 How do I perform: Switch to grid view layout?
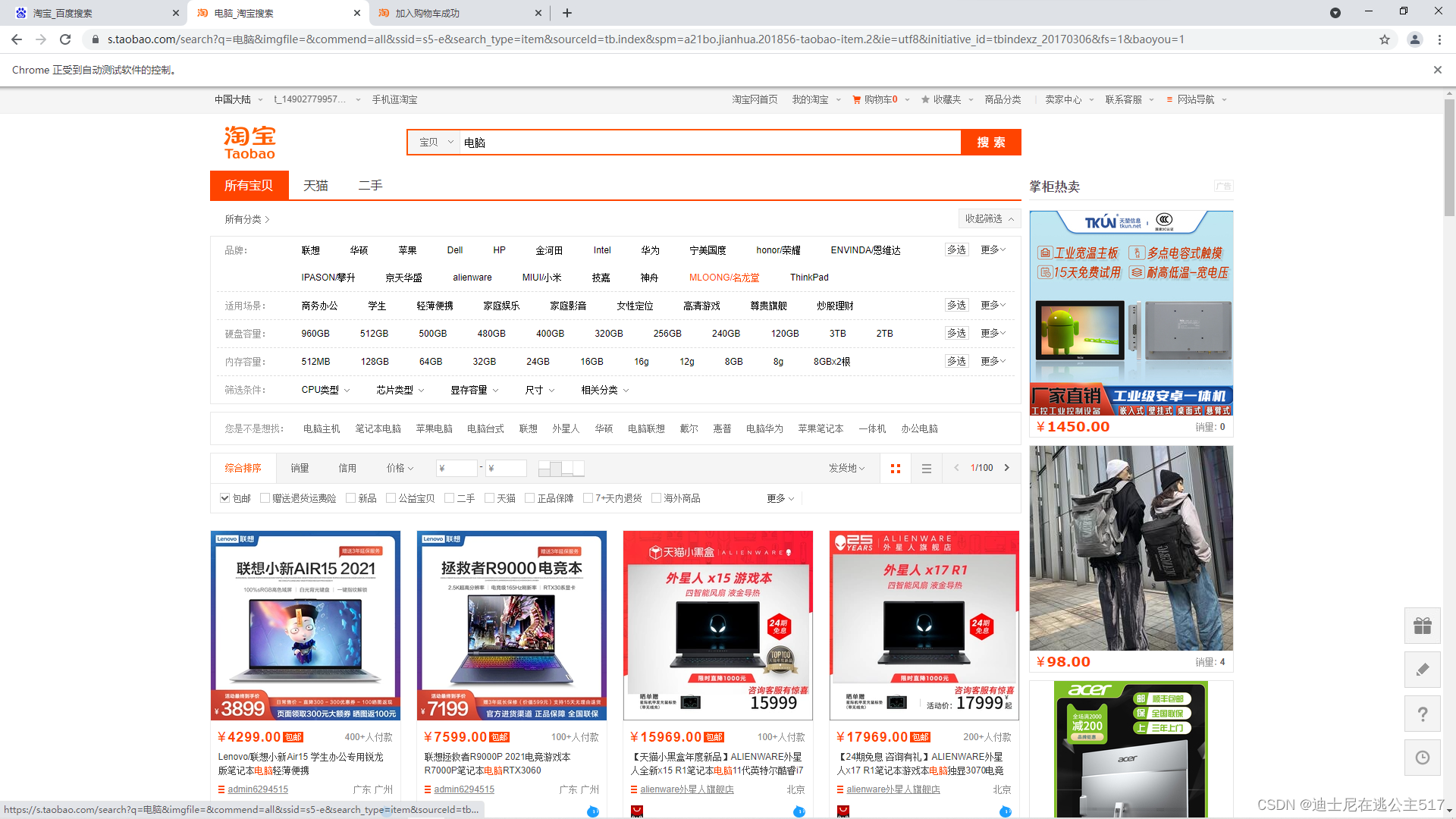[896, 469]
